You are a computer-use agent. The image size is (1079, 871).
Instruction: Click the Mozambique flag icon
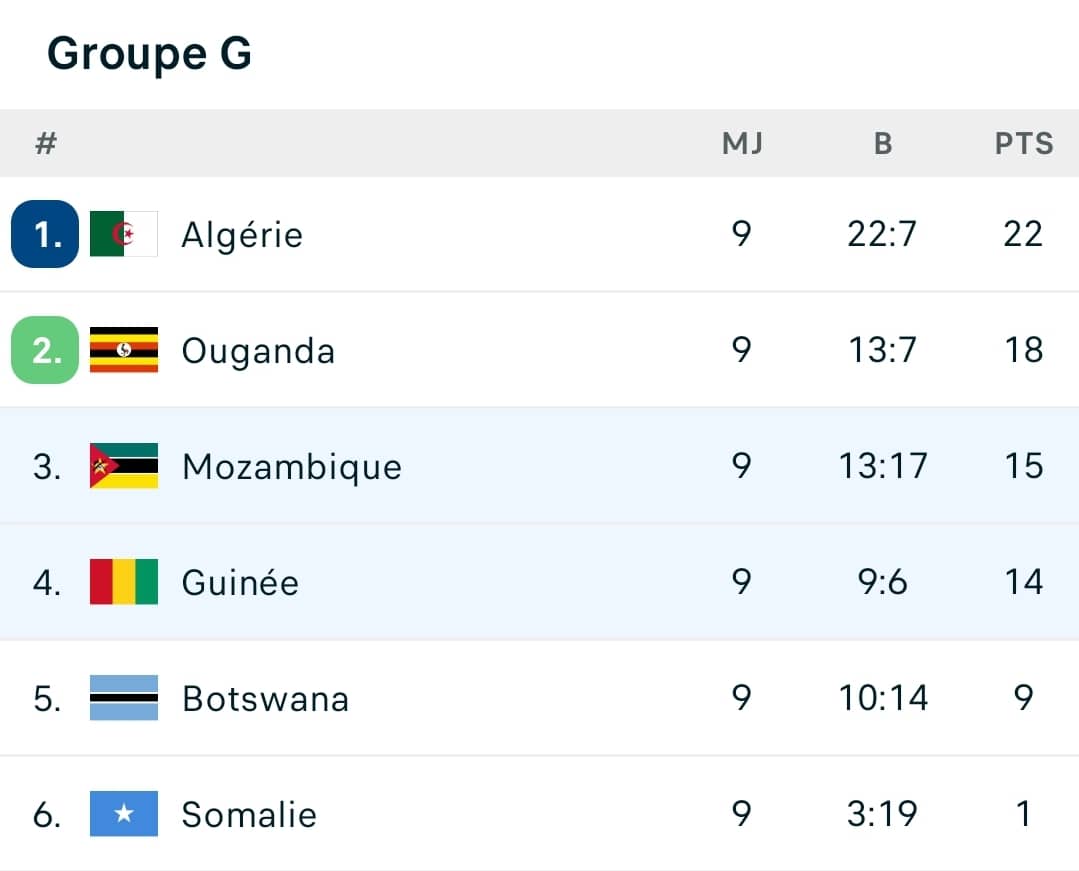pos(124,466)
